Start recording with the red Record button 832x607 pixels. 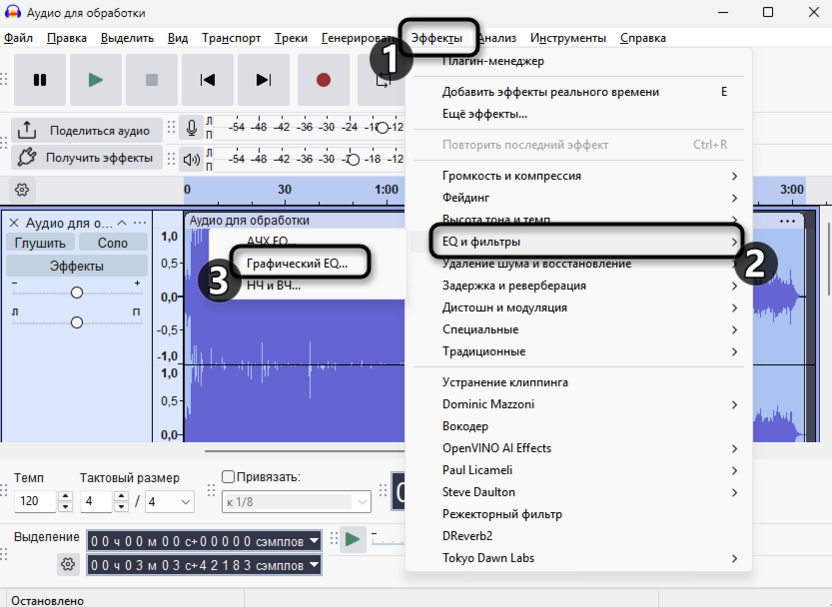pyautogui.click(x=323, y=80)
